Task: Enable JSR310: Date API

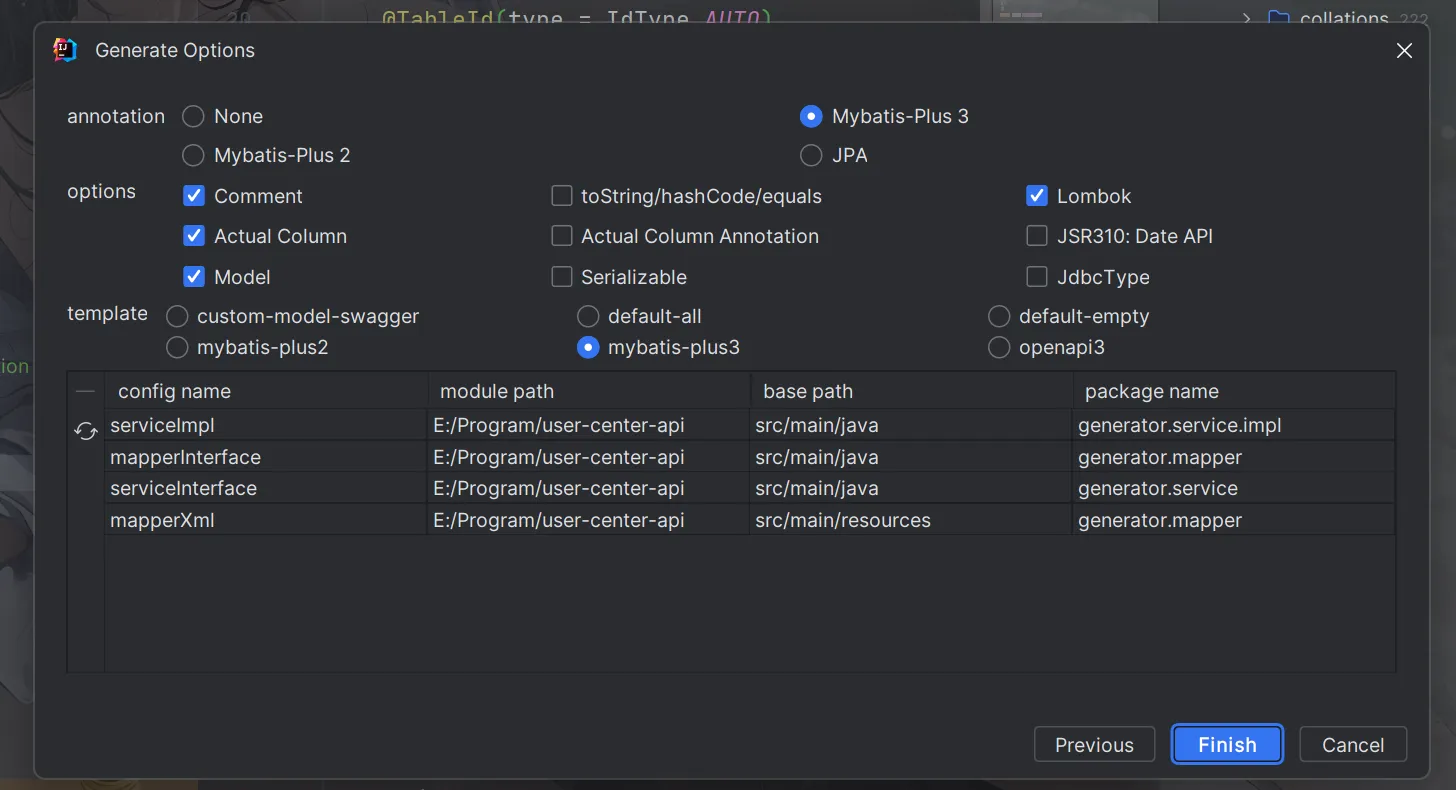Action: tap(1037, 236)
